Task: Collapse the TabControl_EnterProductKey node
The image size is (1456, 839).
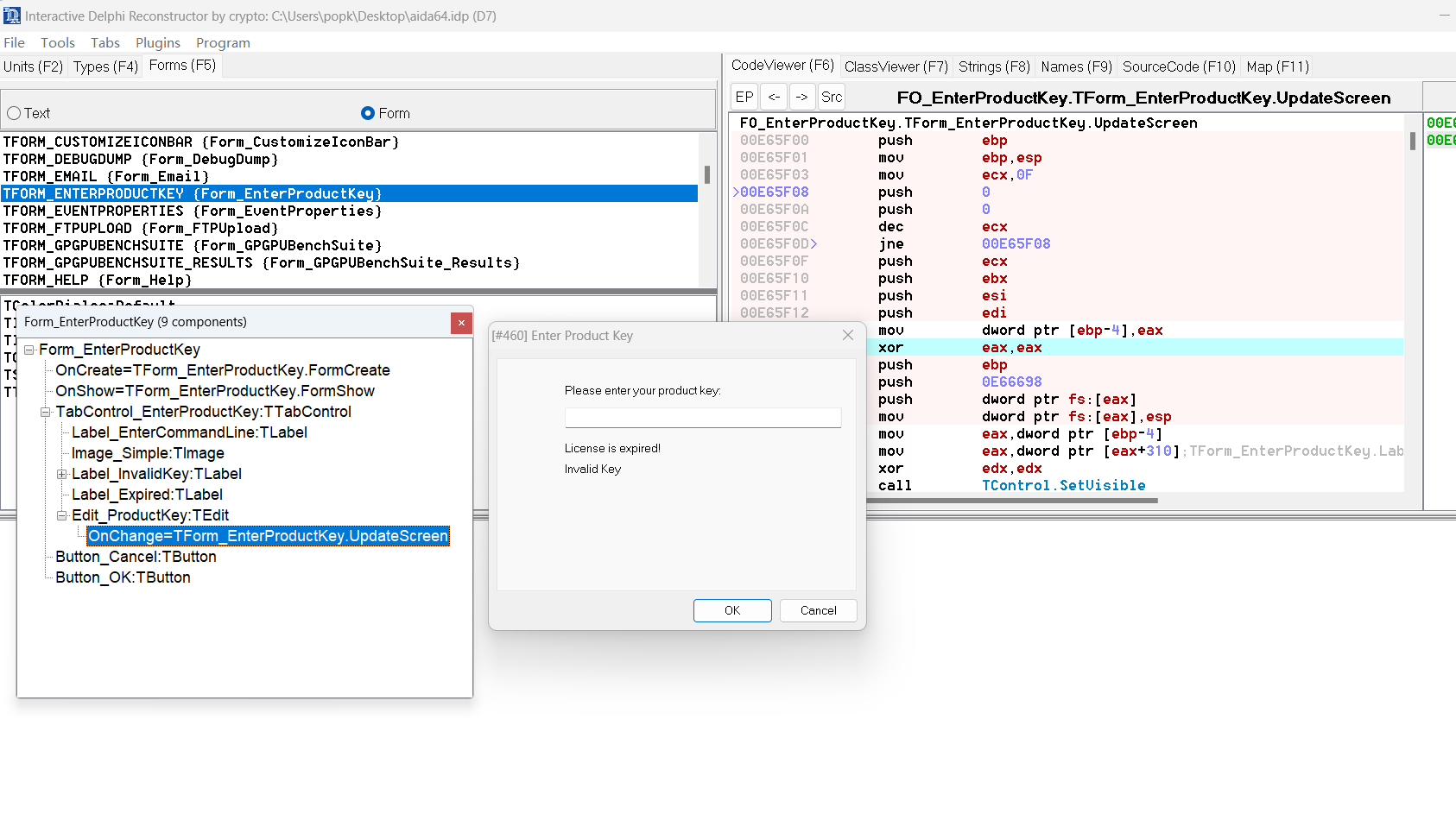Action: click(46, 412)
